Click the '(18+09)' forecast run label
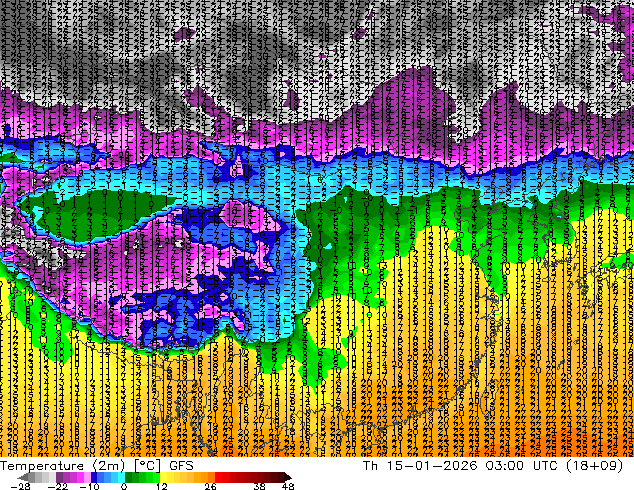Screen dimensions: 634x490 click(x=594, y=466)
